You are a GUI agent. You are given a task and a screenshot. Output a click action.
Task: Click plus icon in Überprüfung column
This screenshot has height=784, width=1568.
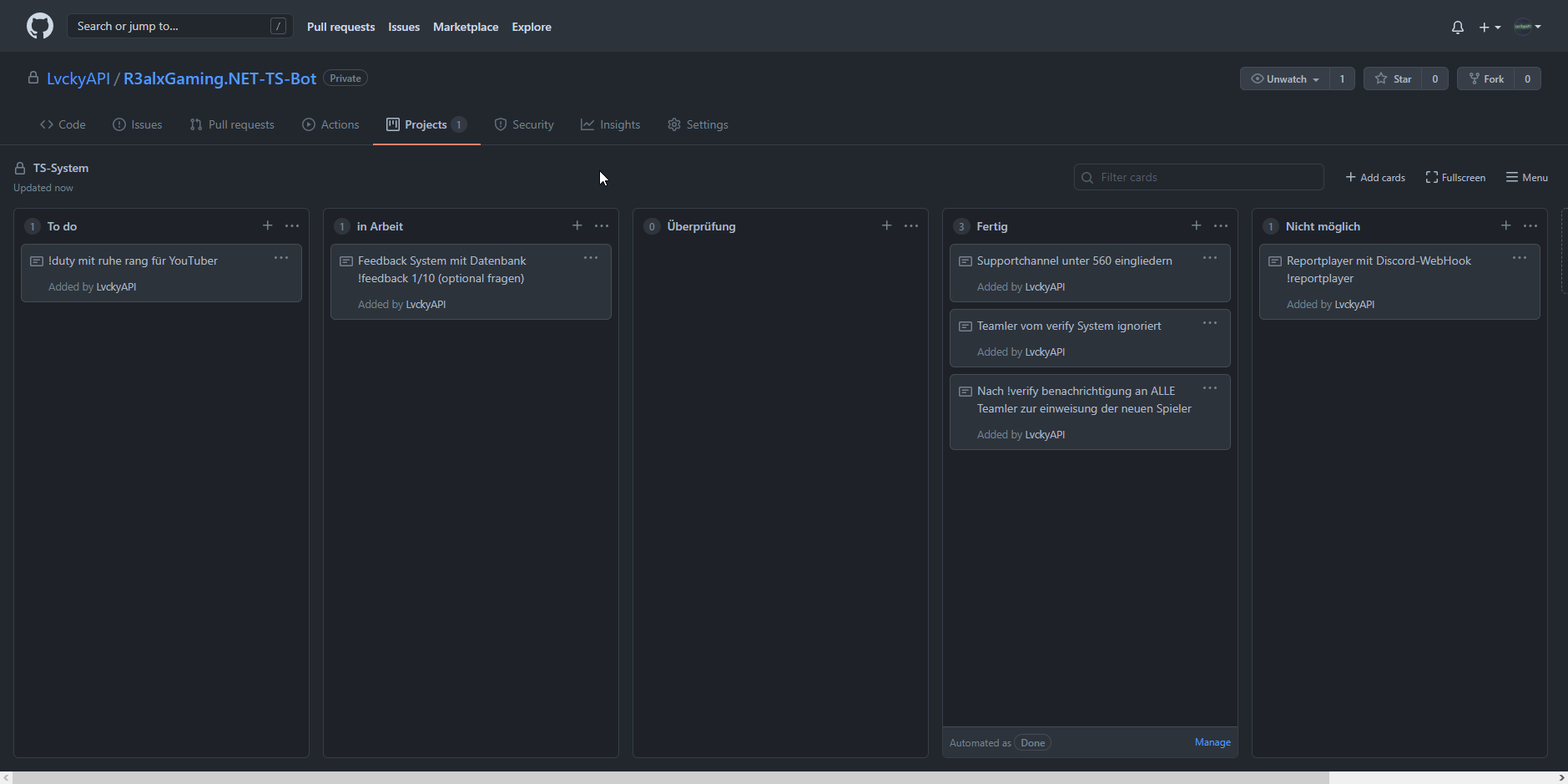pyautogui.click(x=886, y=225)
